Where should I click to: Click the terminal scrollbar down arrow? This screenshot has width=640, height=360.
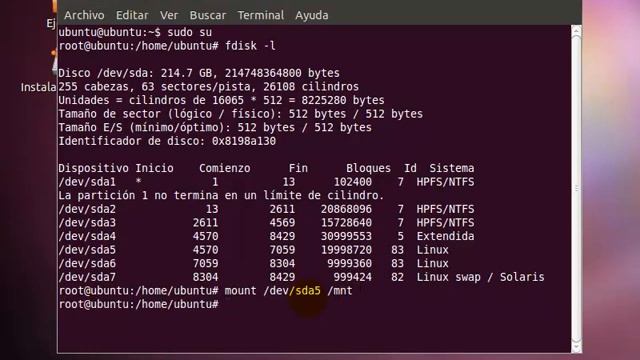pyautogui.click(x=576, y=347)
